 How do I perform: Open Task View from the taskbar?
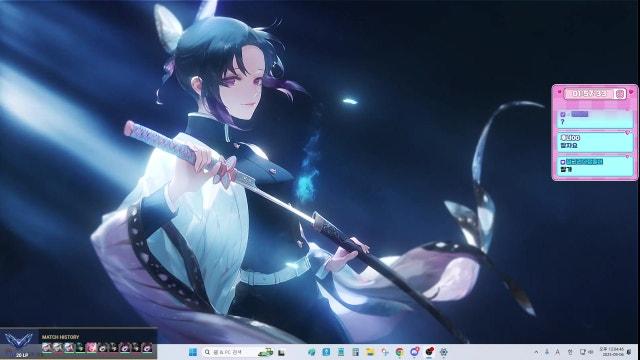pos(281,352)
